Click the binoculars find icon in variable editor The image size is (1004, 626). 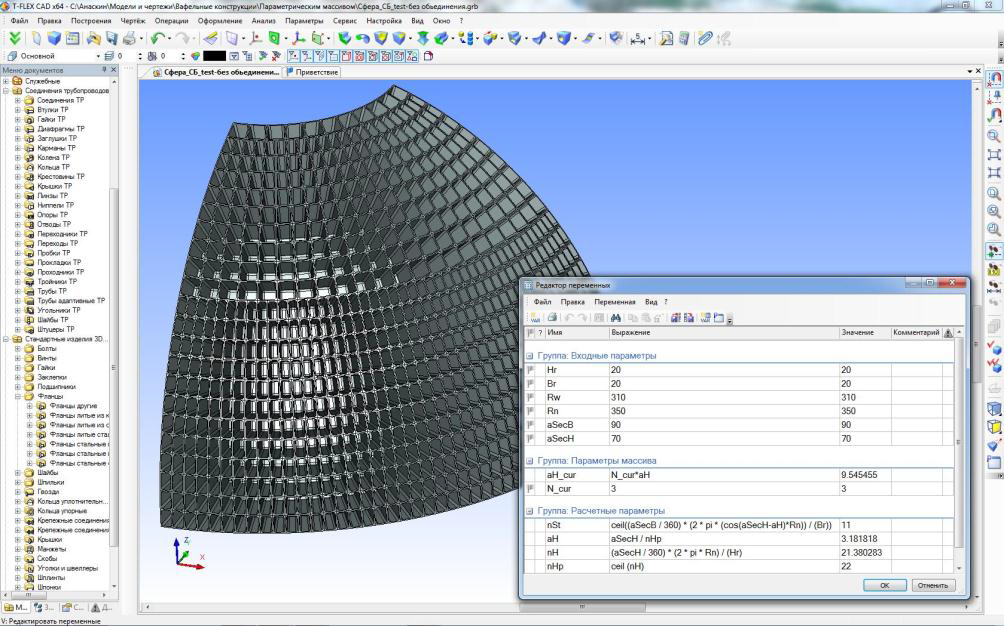tap(616, 317)
